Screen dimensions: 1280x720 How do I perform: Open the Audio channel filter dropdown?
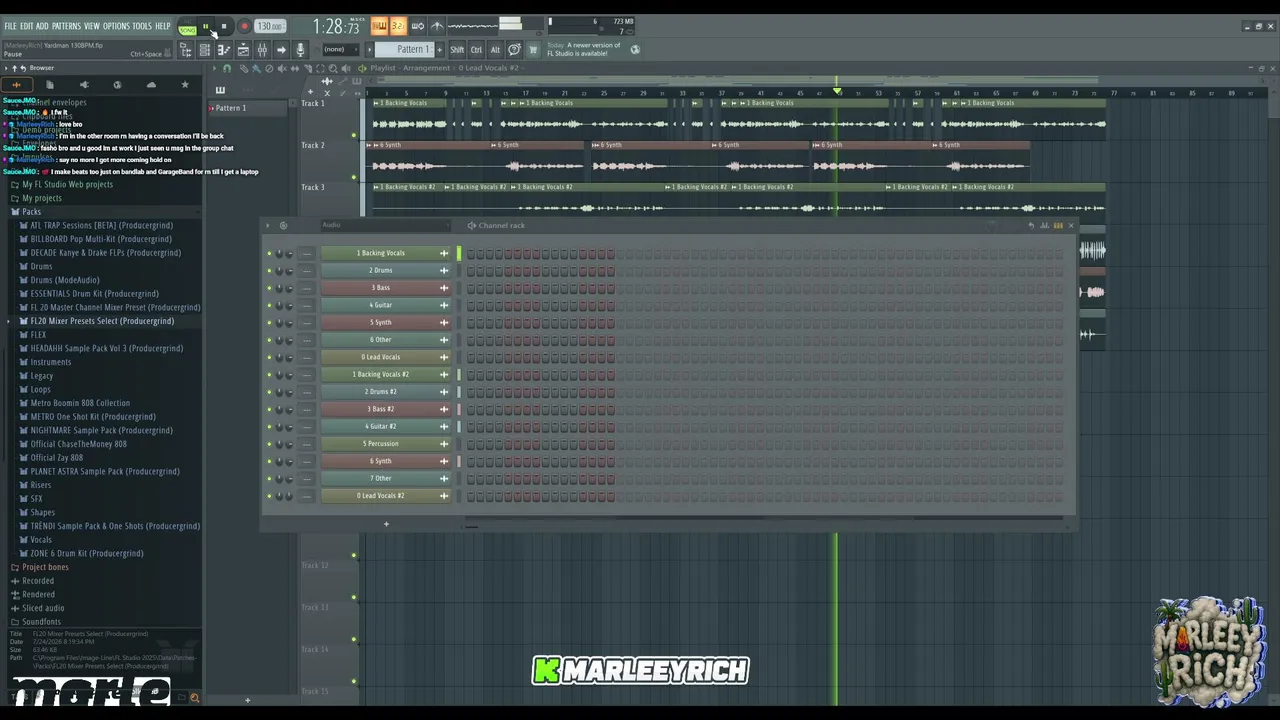384,226
